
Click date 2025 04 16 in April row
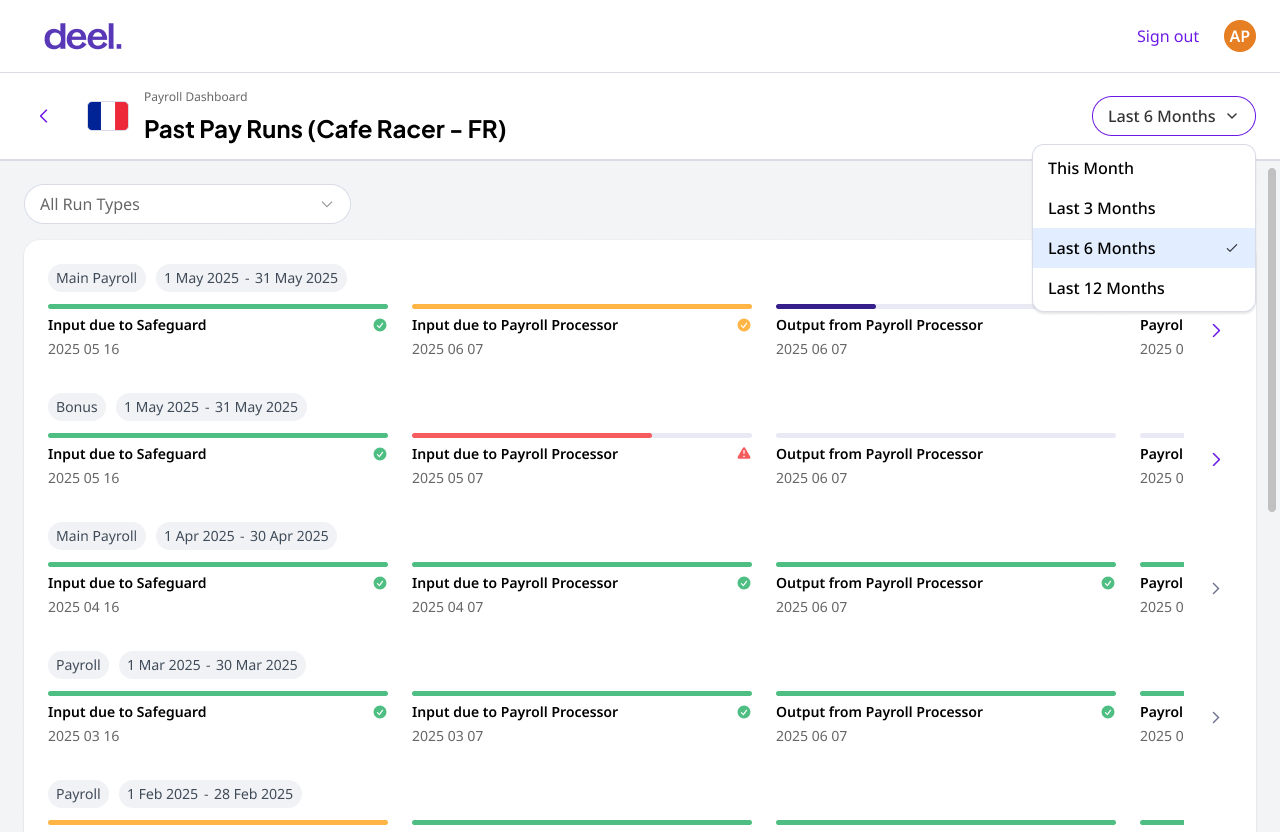(x=83, y=607)
